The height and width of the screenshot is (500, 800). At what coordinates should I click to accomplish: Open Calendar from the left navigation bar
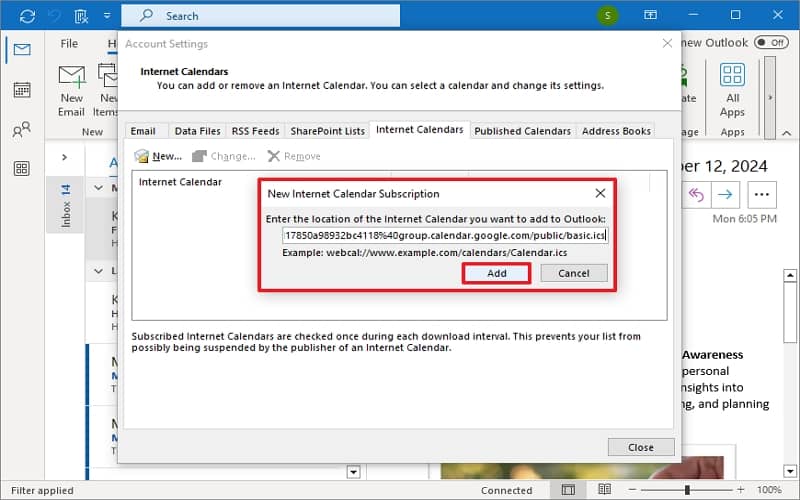click(22, 90)
